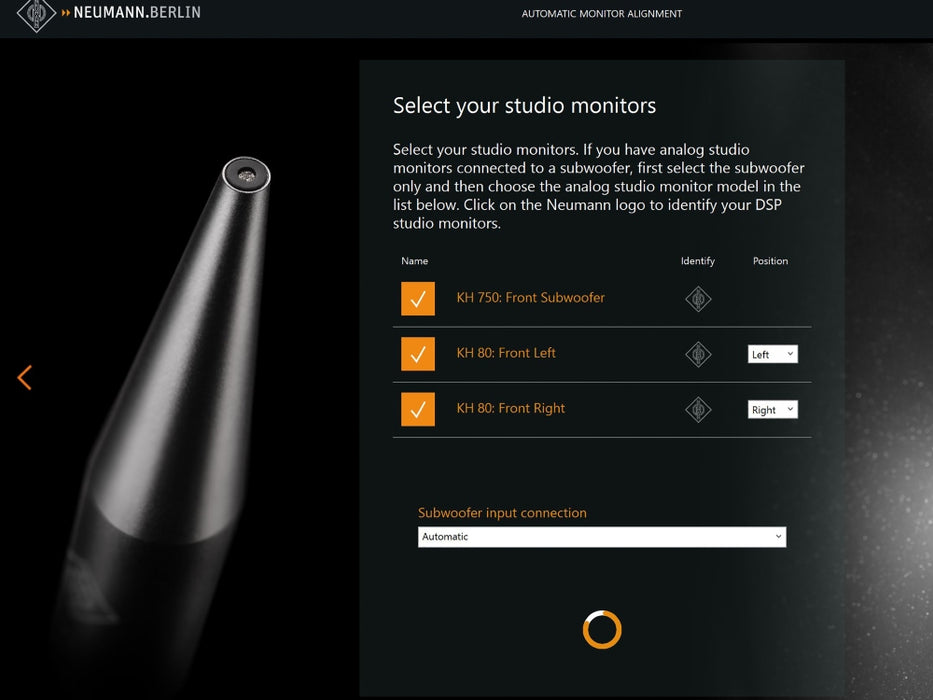
Task: Click the Select your studio monitors heading
Action: click(524, 105)
